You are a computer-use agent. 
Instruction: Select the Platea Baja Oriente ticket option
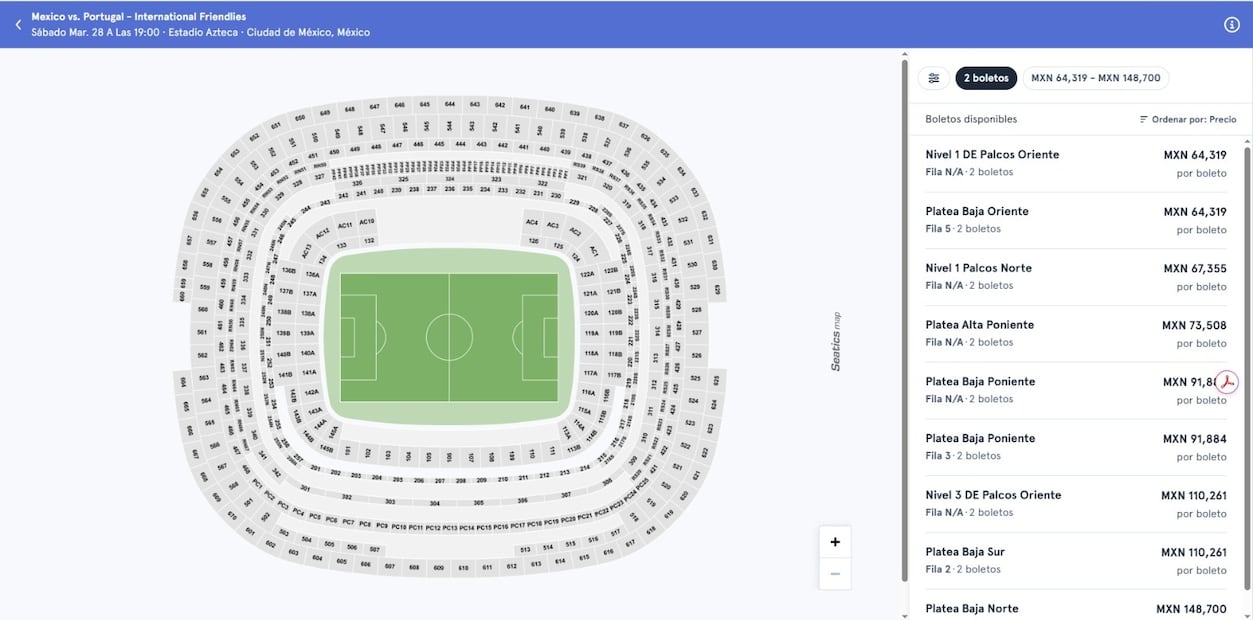1075,219
